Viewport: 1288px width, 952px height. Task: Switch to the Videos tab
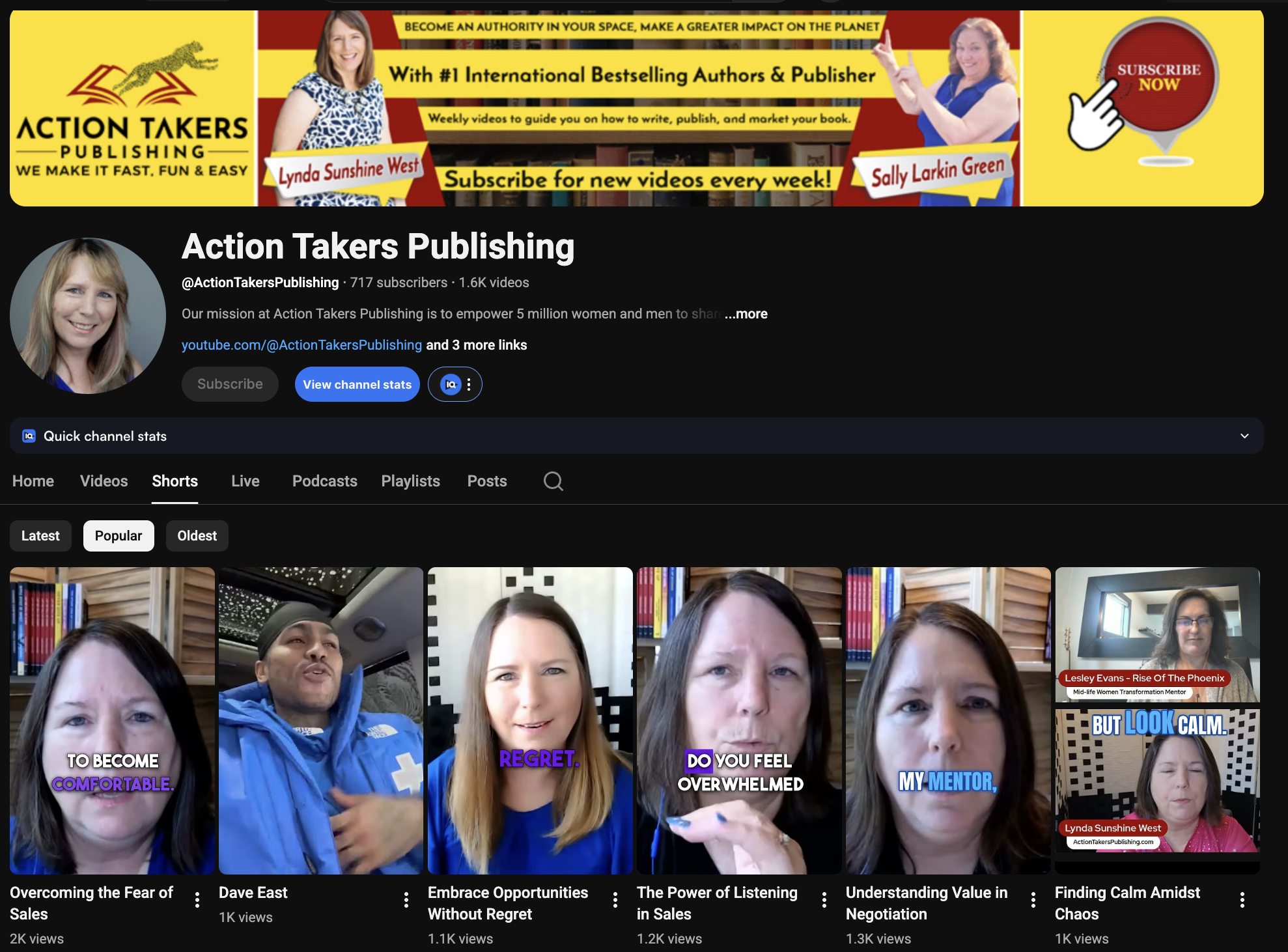click(104, 481)
